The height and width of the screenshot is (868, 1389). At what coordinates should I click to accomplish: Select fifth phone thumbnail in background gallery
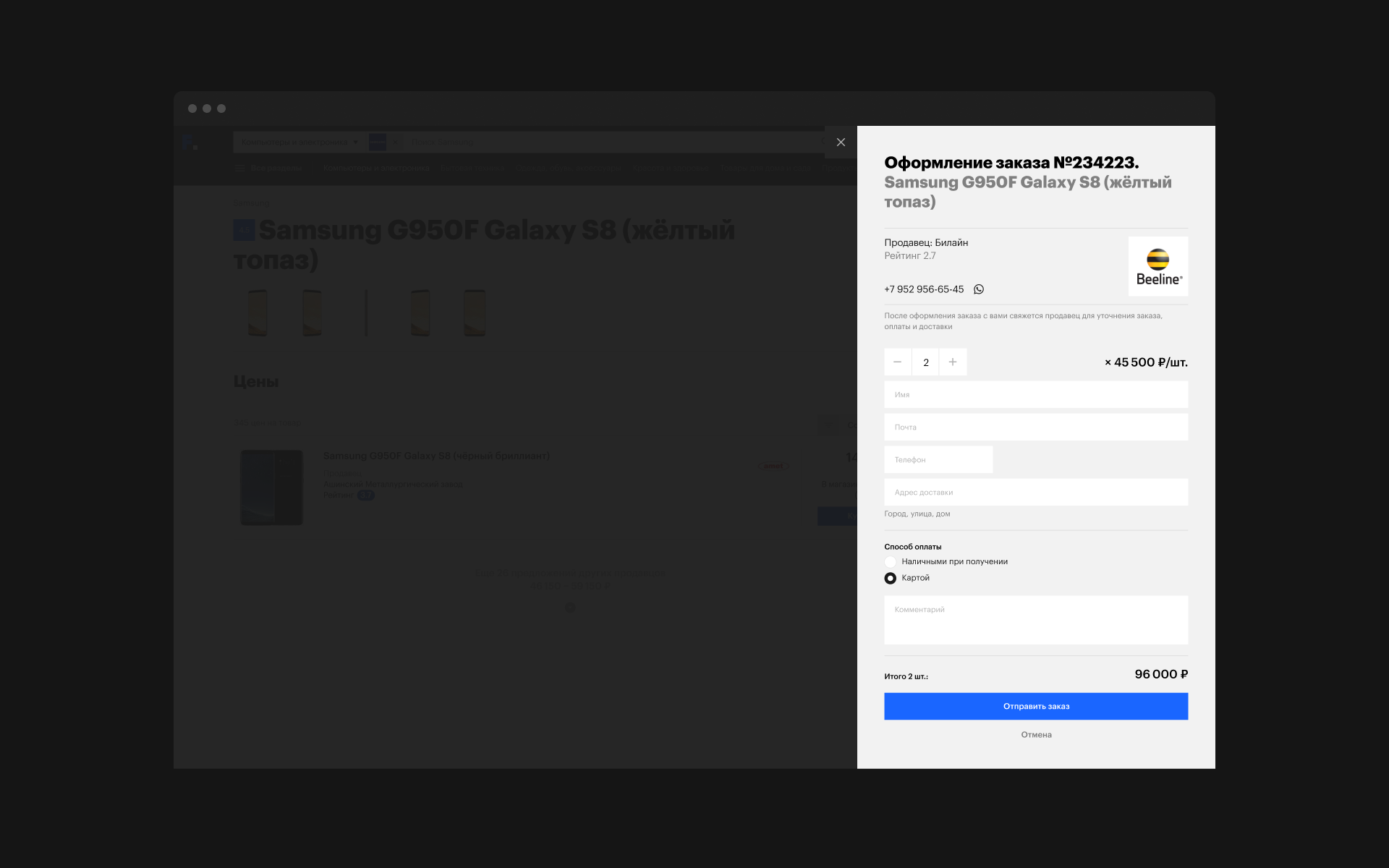point(475,312)
